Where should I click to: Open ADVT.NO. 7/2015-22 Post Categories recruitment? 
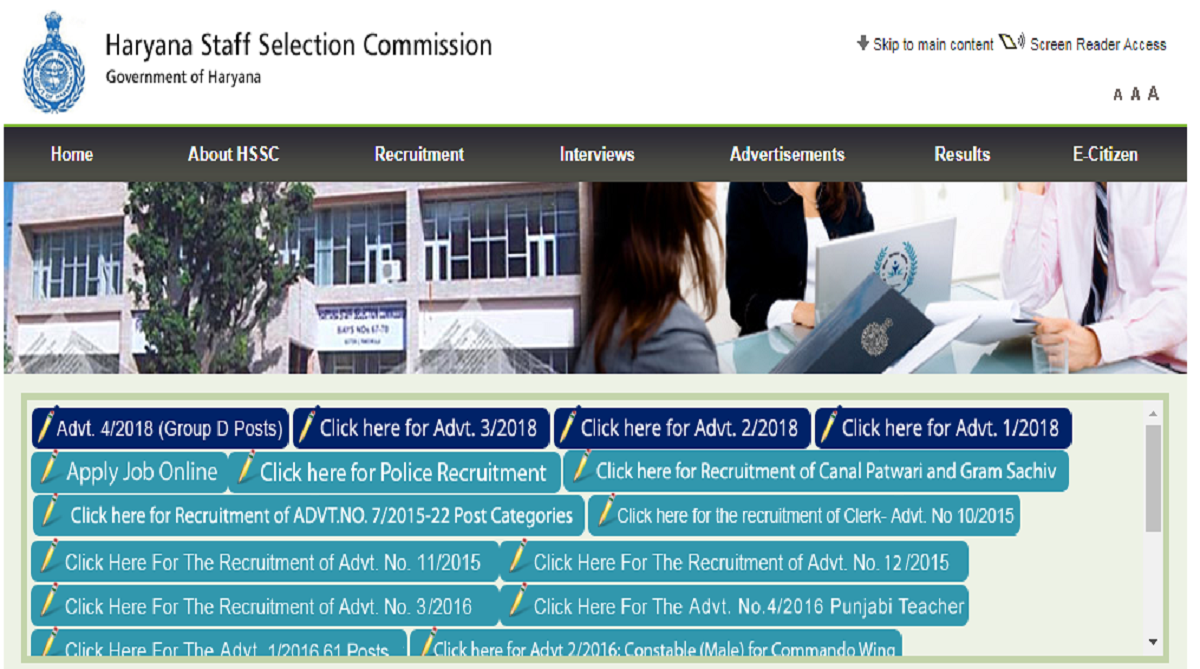[308, 515]
